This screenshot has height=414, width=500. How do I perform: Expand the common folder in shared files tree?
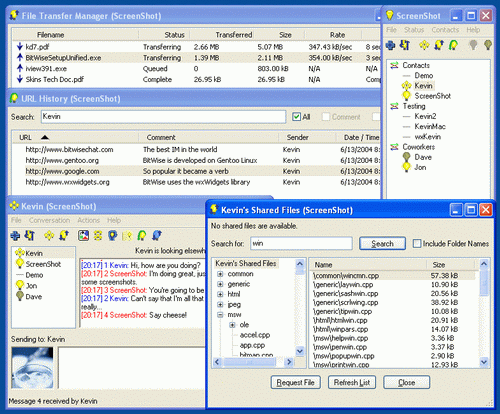coord(220,274)
